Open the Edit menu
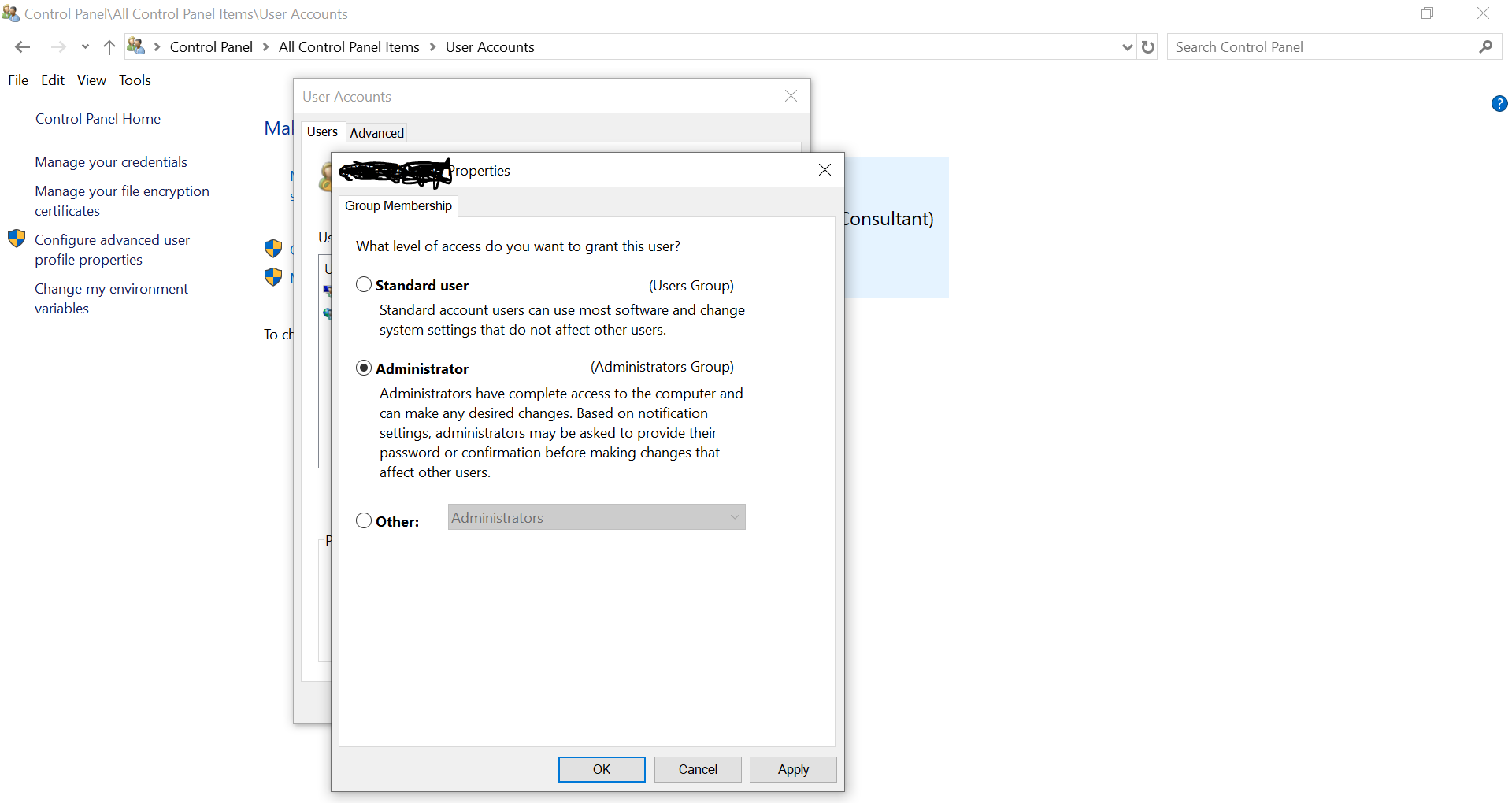1512x803 pixels. point(53,80)
